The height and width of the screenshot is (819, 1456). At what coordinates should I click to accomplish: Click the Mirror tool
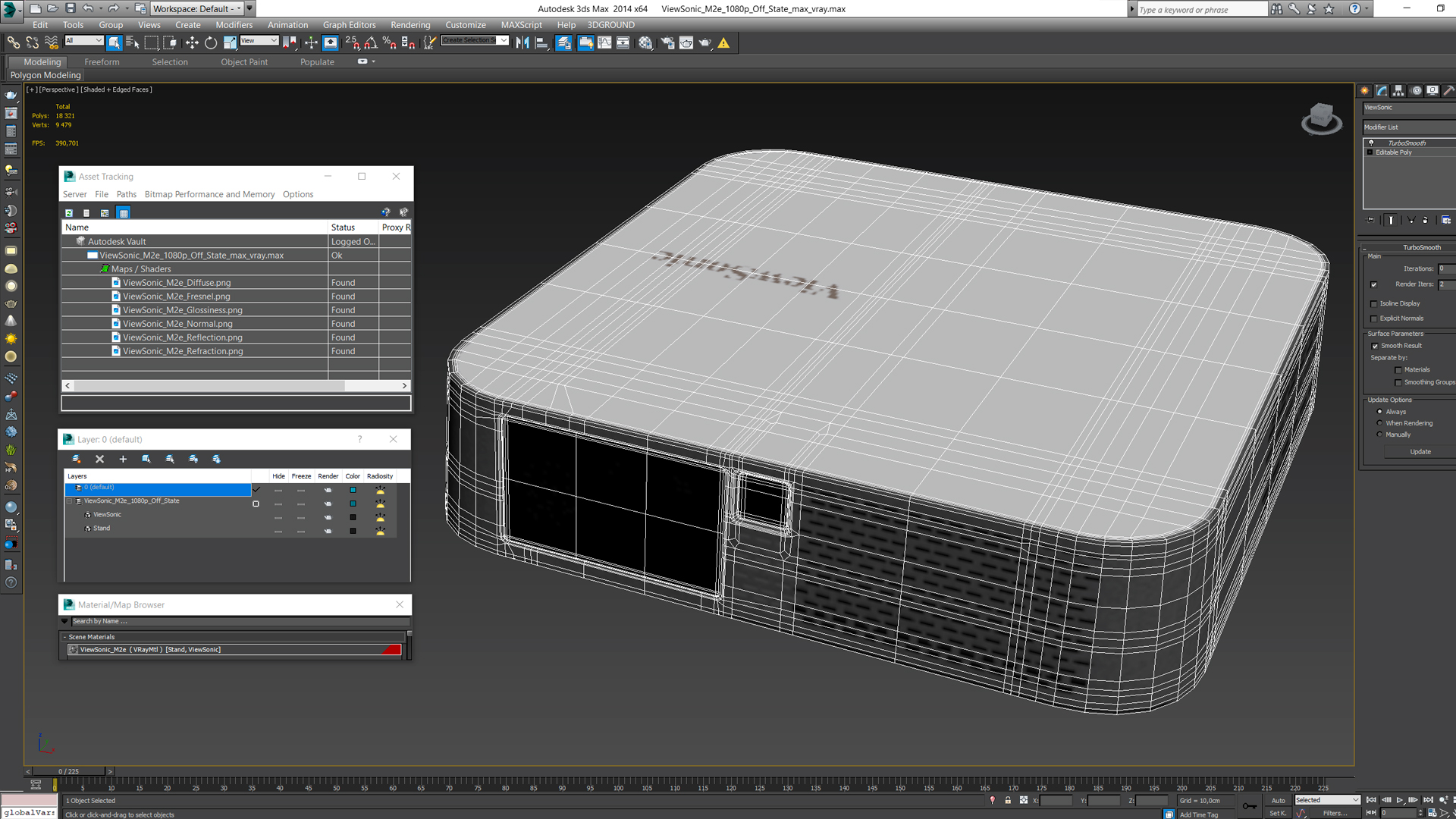pos(522,43)
